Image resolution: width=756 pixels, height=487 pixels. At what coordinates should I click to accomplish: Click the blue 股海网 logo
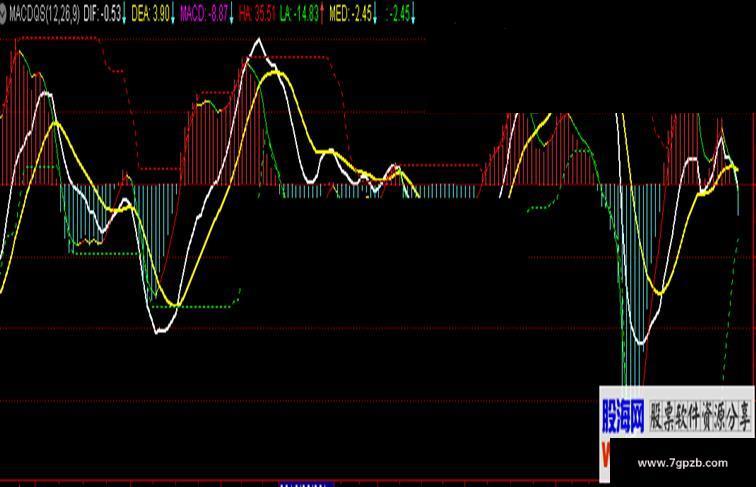(x=623, y=417)
